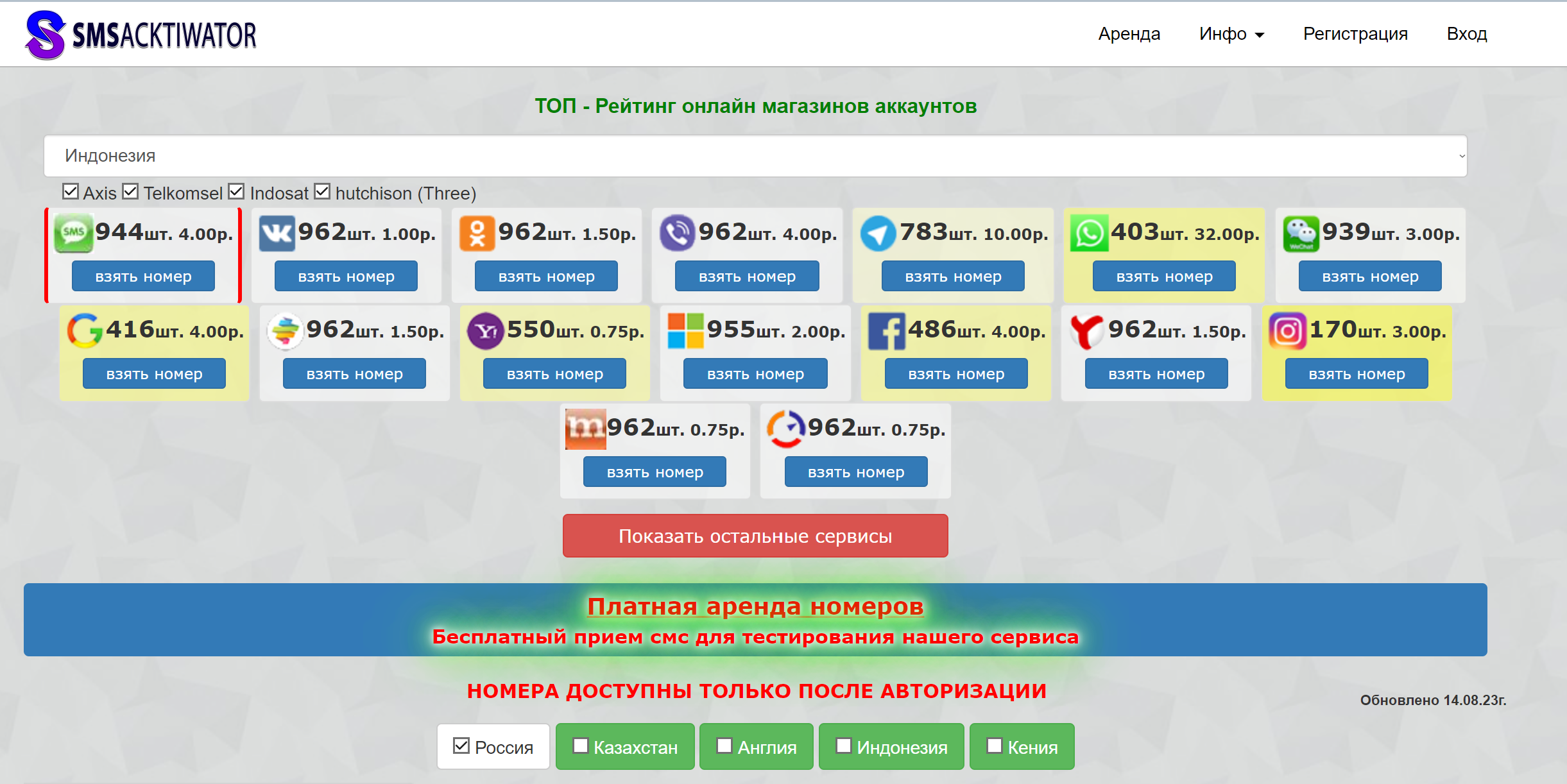
Task: Take a number for Yandex 1.50р
Action: [x=1156, y=374]
